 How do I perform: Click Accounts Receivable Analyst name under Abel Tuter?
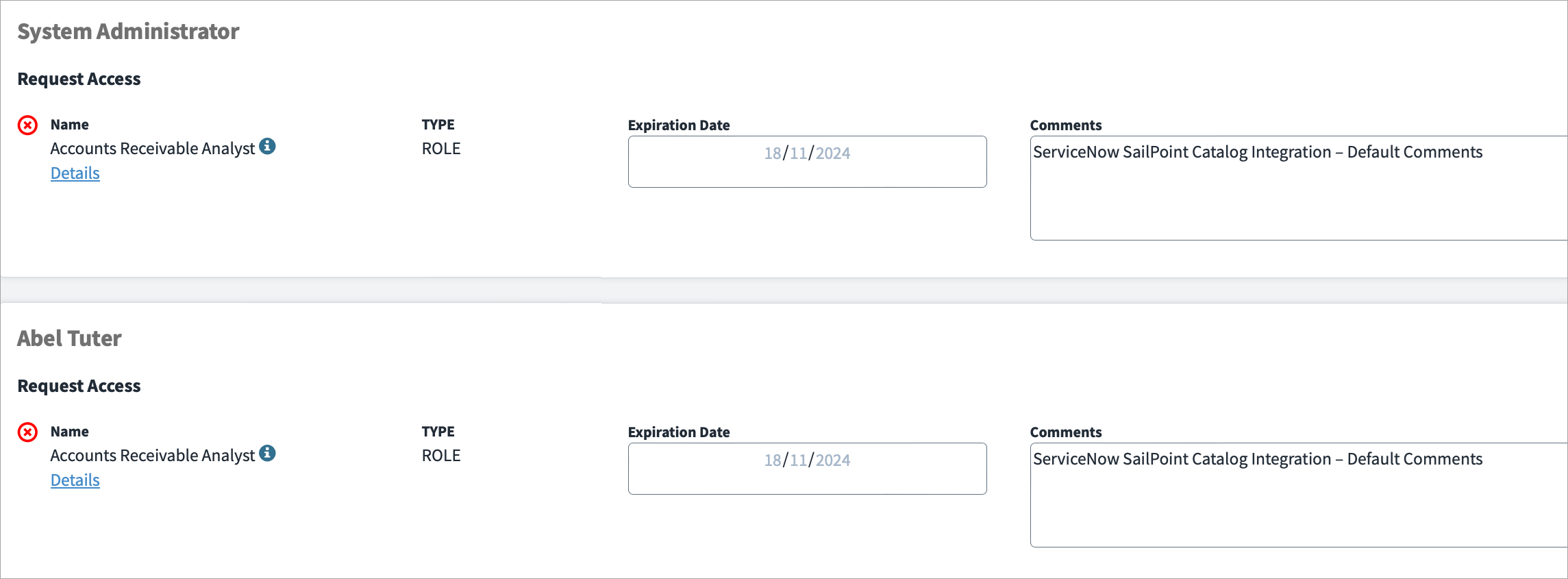click(153, 456)
